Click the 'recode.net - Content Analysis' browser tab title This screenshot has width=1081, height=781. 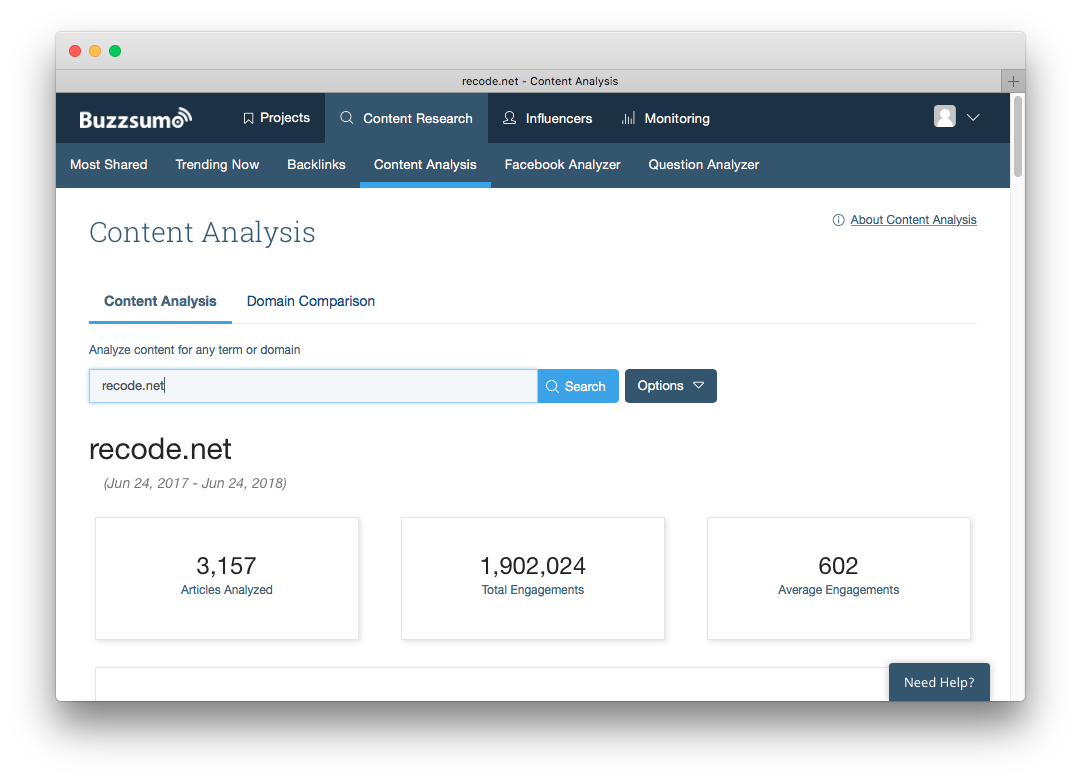point(540,81)
